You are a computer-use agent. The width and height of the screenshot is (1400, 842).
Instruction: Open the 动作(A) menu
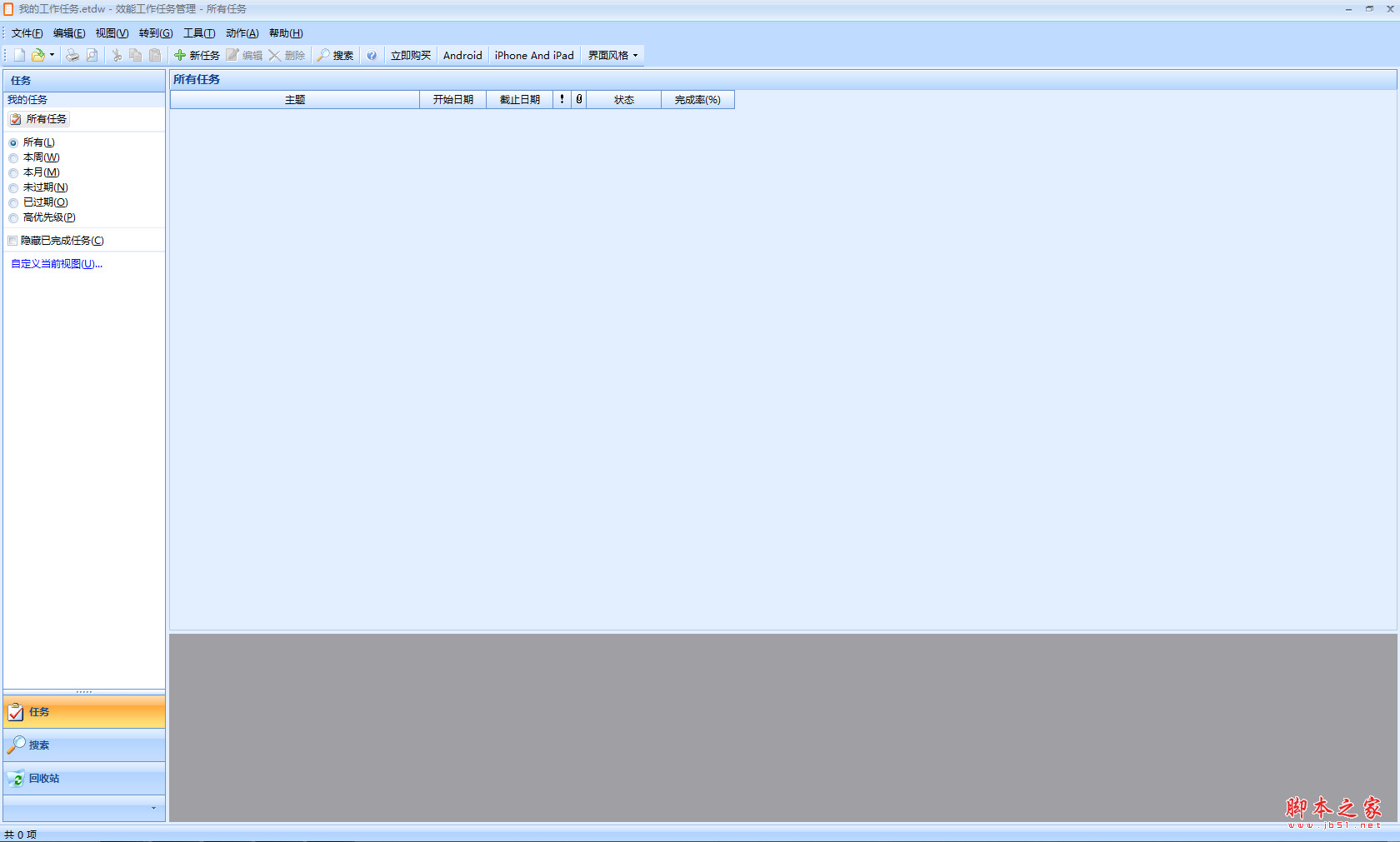(242, 33)
